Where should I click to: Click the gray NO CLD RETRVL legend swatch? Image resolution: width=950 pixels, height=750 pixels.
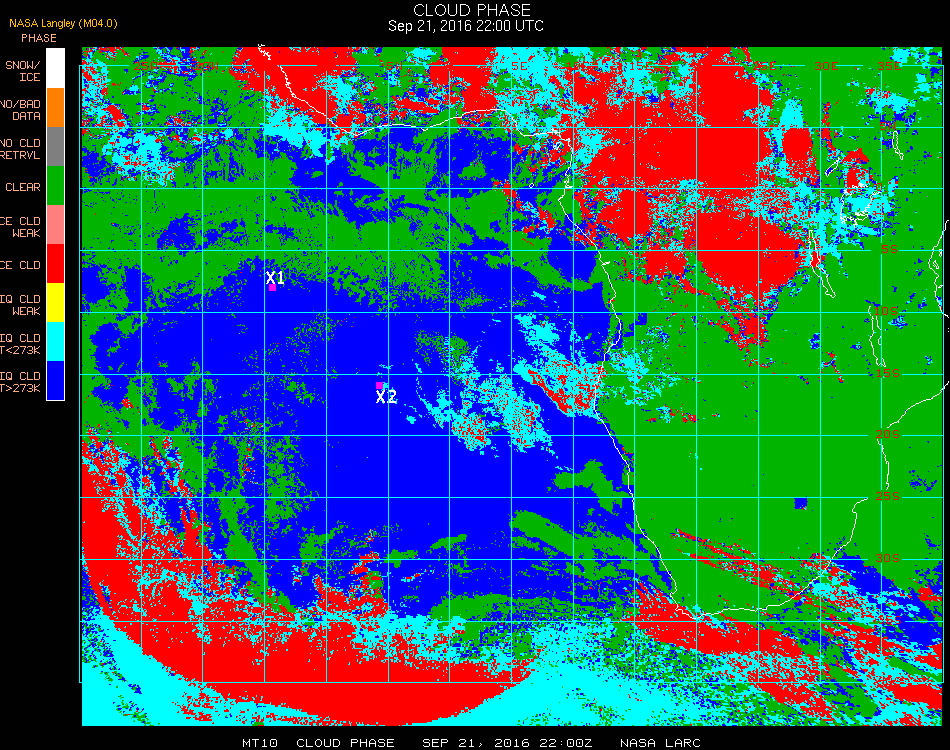[x=55, y=147]
